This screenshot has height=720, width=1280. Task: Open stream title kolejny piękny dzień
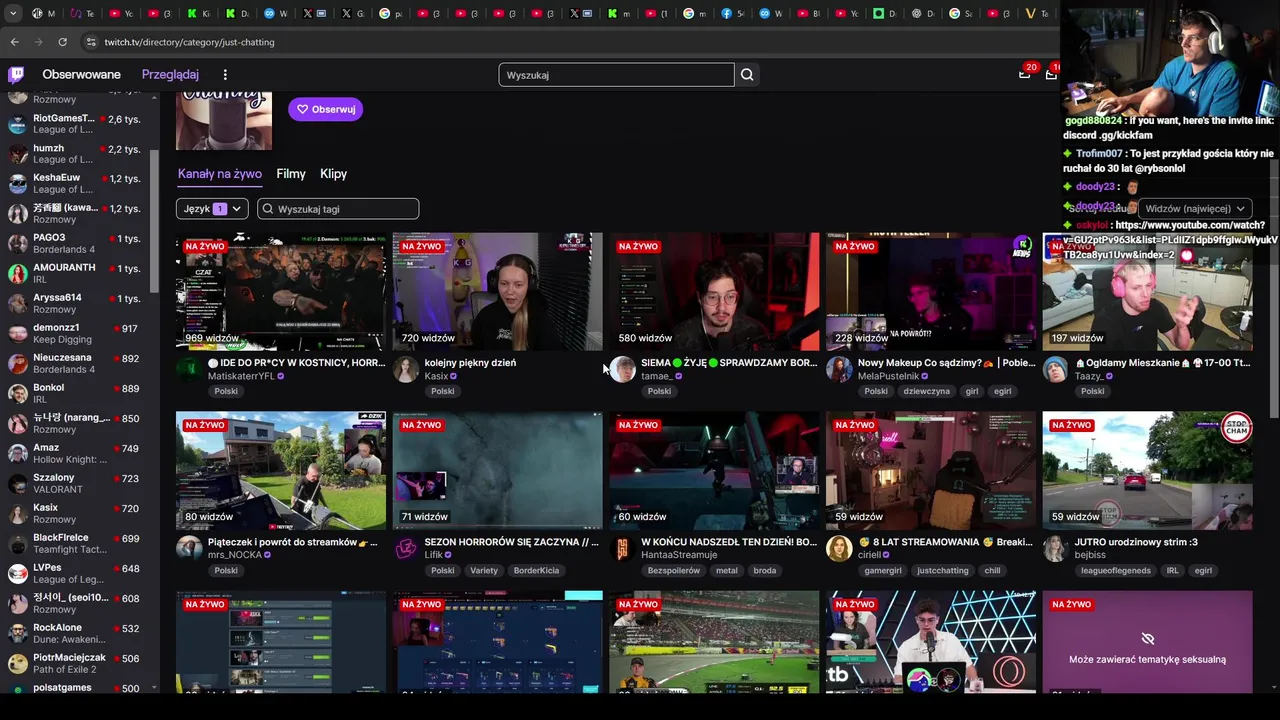(x=470, y=363)
